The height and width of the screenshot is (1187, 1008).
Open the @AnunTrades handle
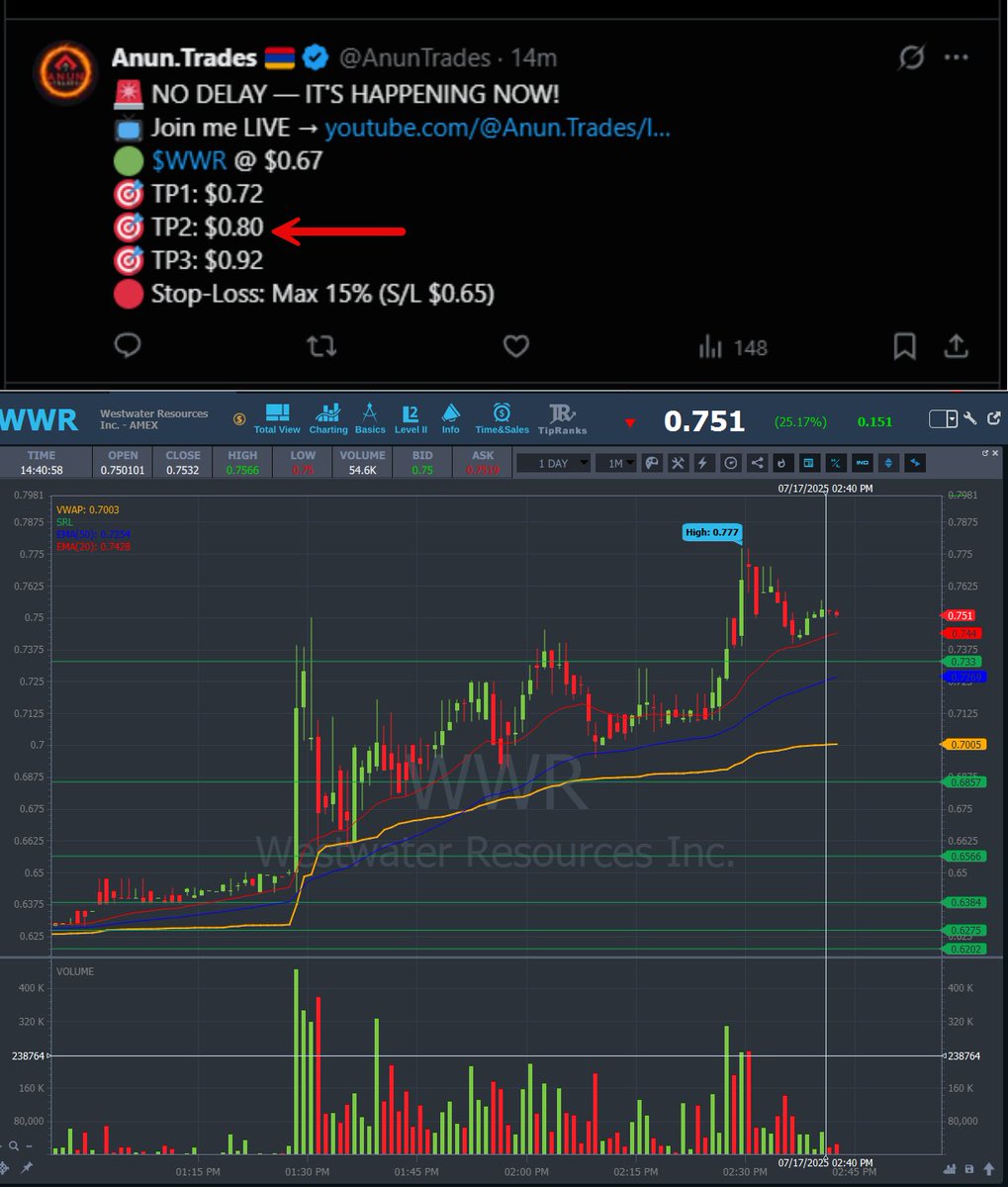414,58
